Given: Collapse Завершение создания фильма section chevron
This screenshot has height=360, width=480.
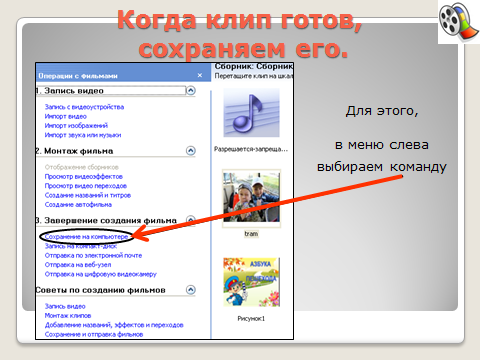Looking at the screenshot, I should click(191, 219).
